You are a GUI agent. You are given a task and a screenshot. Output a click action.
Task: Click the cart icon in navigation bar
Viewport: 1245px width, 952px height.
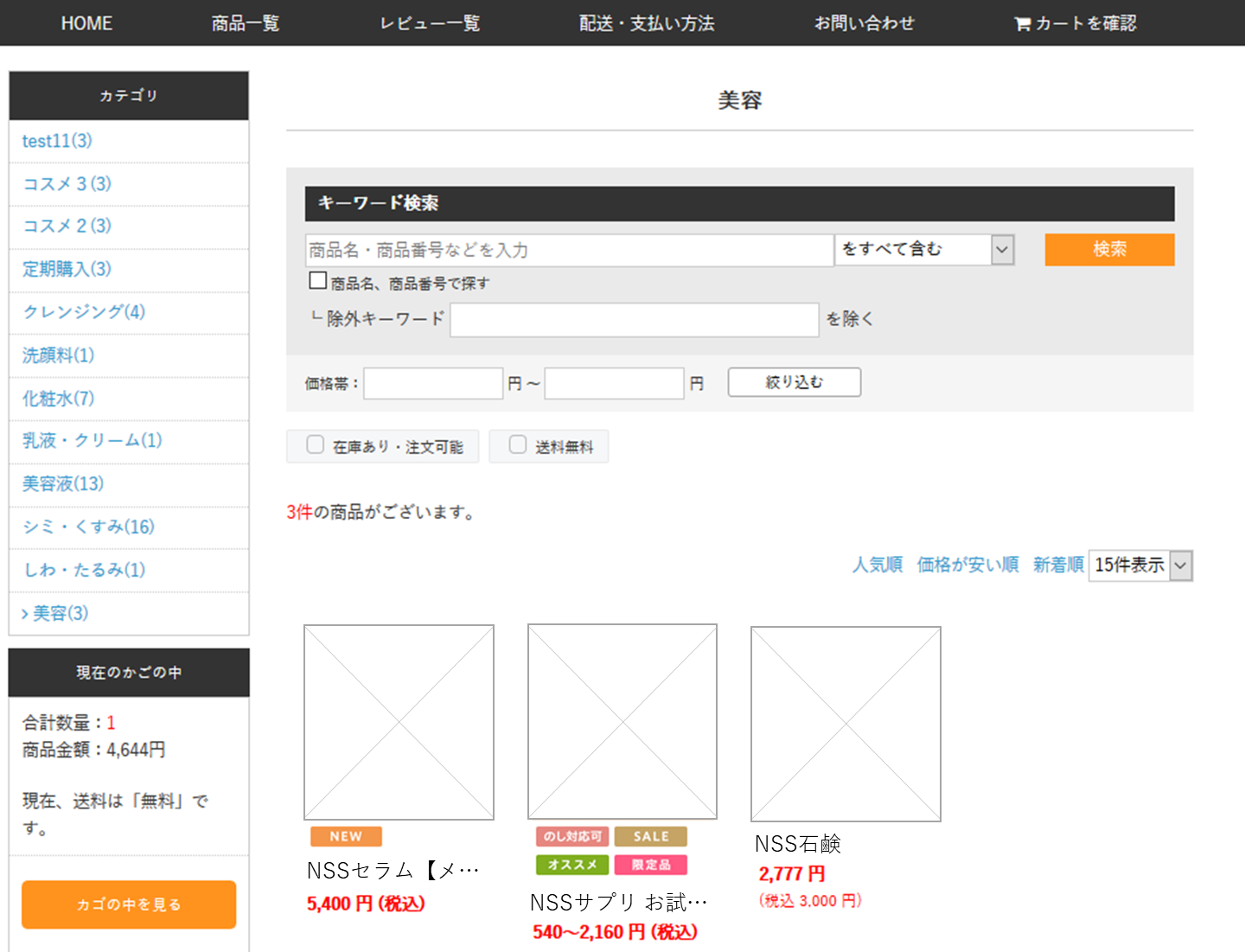pos(1022,24)
